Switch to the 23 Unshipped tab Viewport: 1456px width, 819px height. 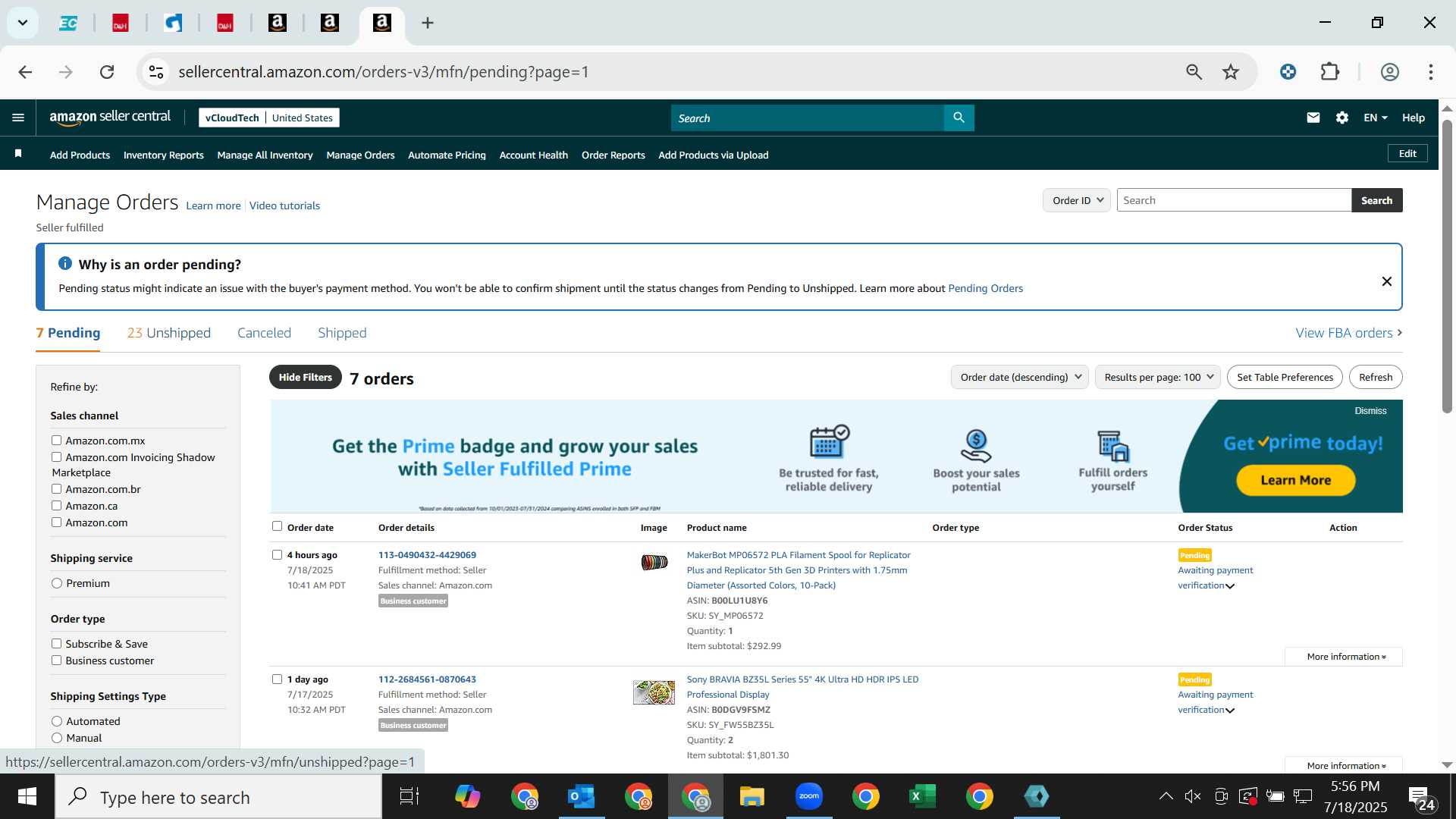(169, 333)
